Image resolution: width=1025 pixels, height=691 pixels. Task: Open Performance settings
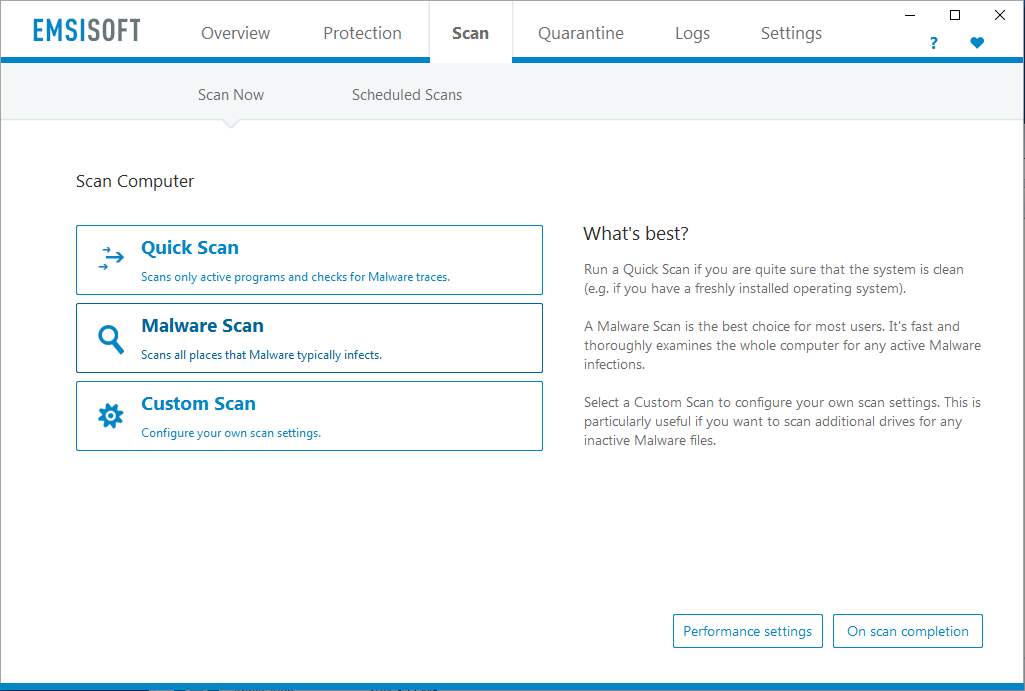click(747, 631)
